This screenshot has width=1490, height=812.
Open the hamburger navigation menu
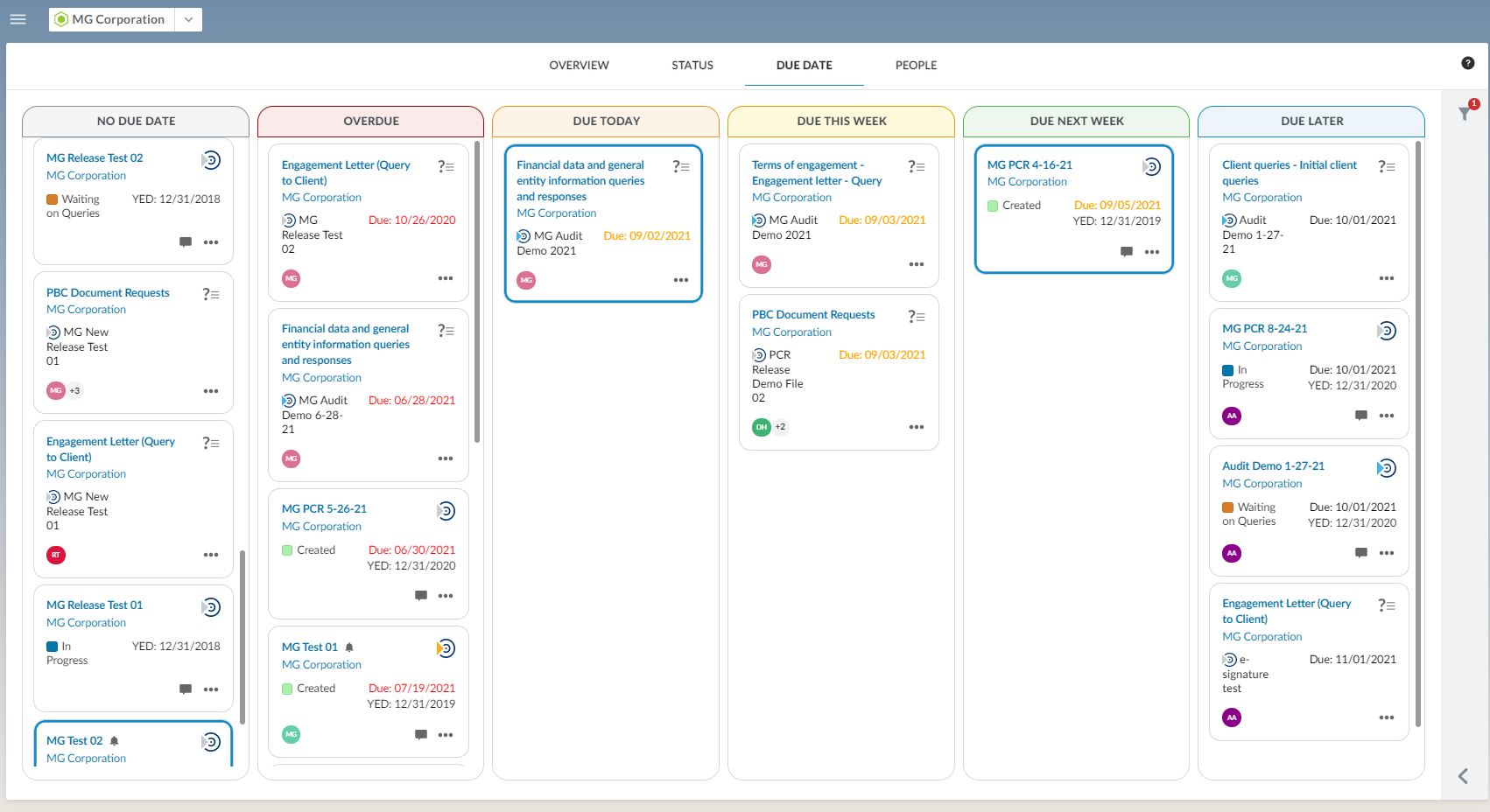point(18,19)
